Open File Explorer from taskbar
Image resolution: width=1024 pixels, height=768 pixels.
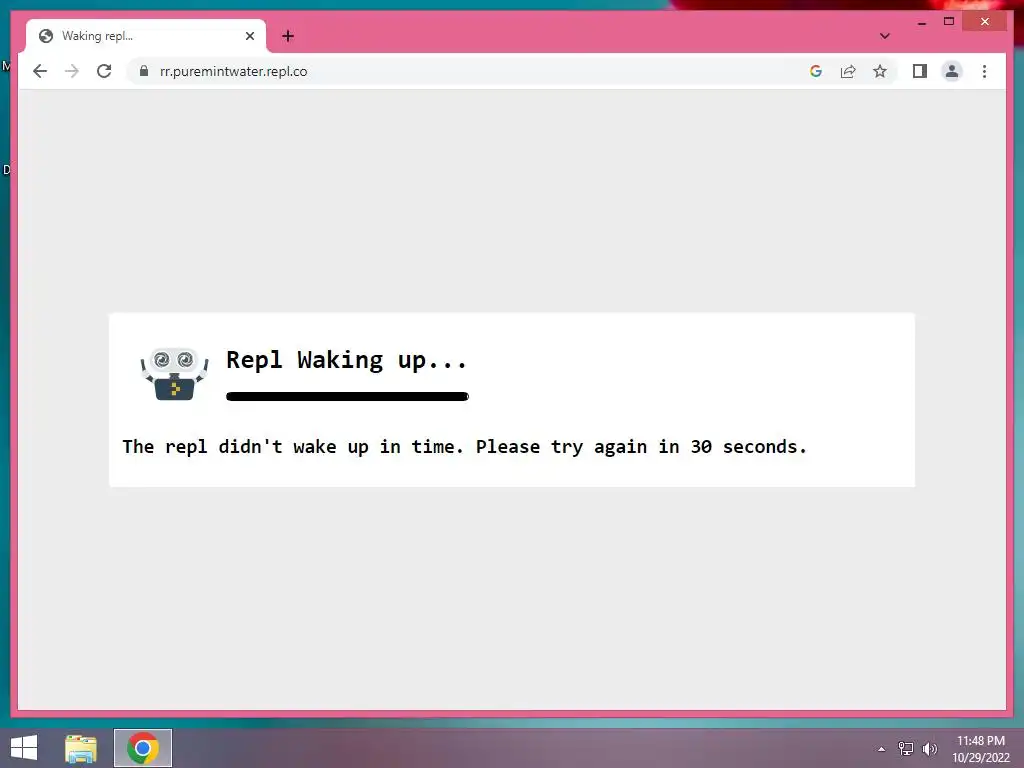(81, 748)
